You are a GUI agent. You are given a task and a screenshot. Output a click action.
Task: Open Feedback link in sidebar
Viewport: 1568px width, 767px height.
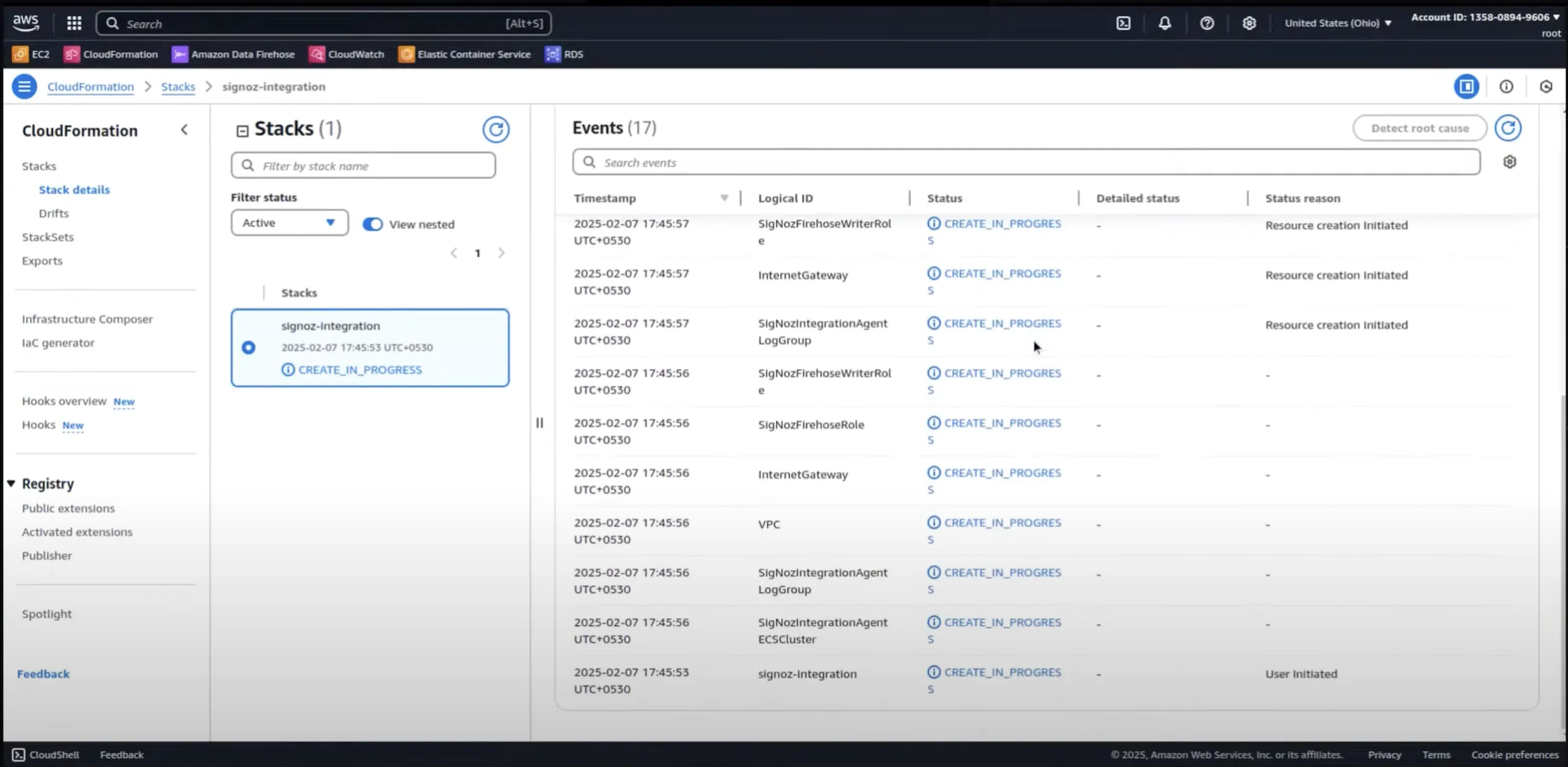click(x=43, y=674)
